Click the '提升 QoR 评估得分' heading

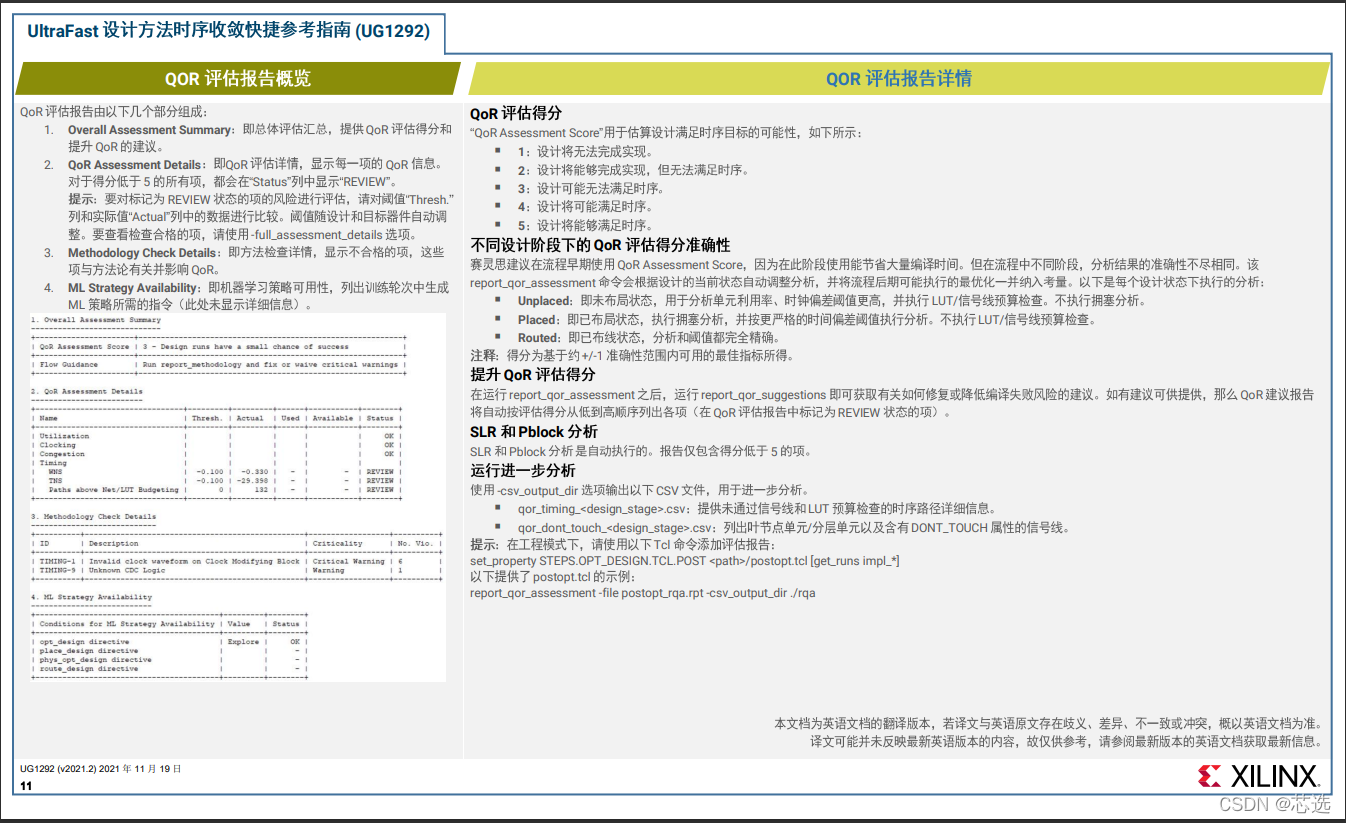tap(533, 375)
